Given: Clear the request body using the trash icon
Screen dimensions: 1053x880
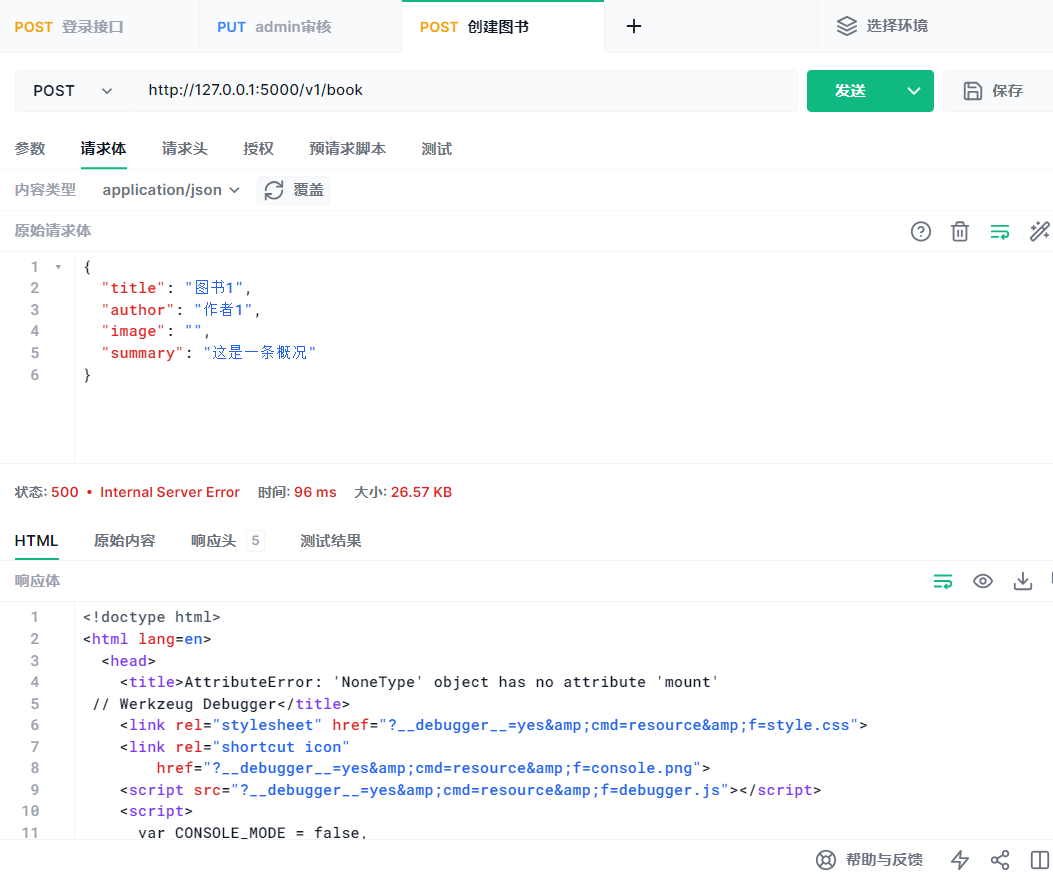Looking at the screenshot, I should pos(960,231).
